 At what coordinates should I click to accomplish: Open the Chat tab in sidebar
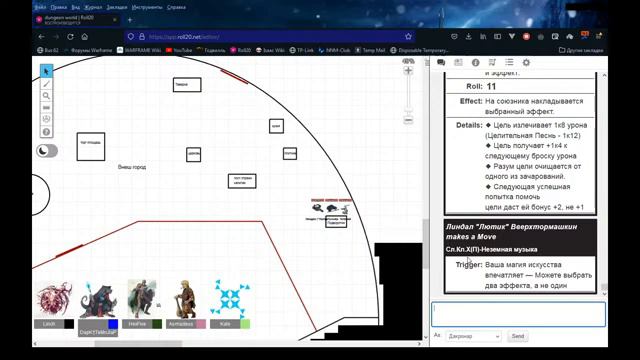441,62
